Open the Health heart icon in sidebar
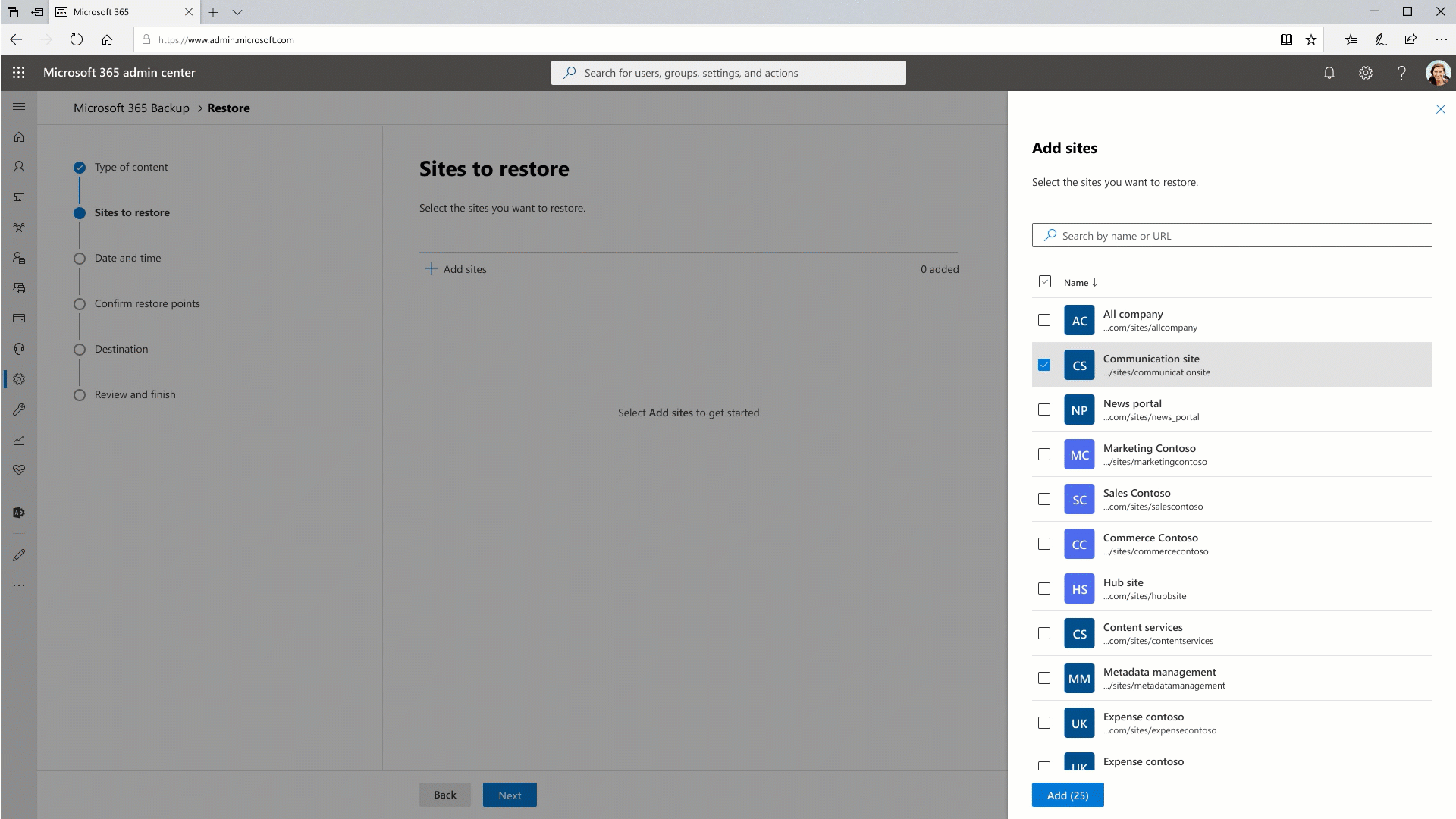This screenshot has height=819, width=1456. point(19,470)
